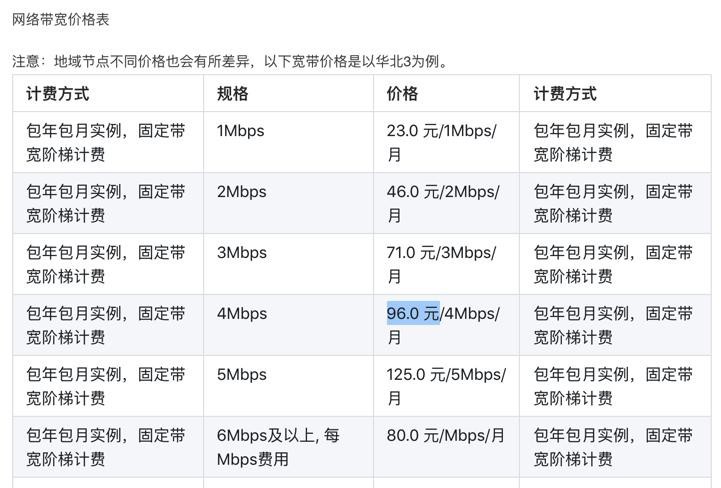This screenshot has width=721, height=488.
Task: Click the 23.0 元/1Mbps/月 price cell
Action: 446,142
